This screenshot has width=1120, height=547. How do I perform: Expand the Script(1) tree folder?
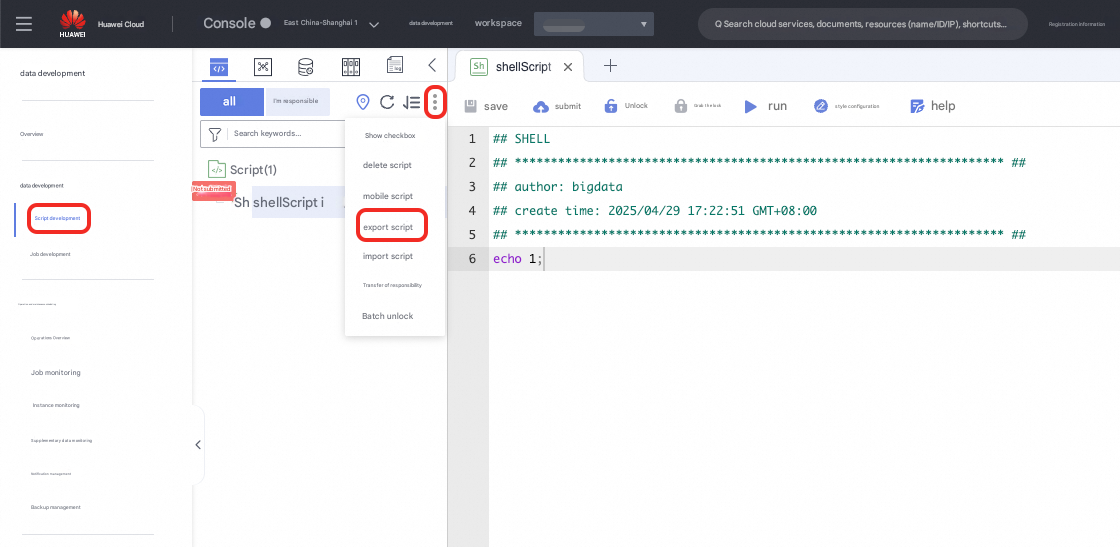point(254,170)
